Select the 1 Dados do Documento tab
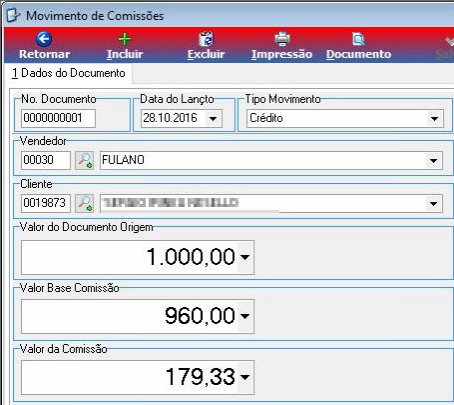Screen dimensions: 454x405 pyautogui.click(x=69, y=73)
